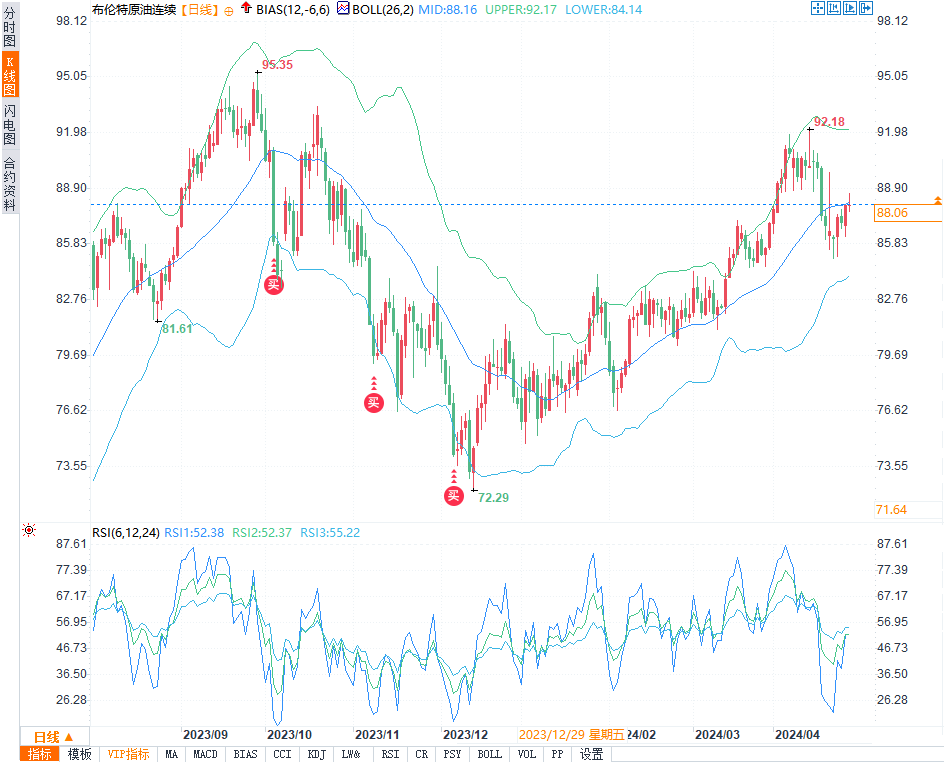Open the 合约资料 side tab
Screen dimensions: 944x762
click(x=10, y=183)
